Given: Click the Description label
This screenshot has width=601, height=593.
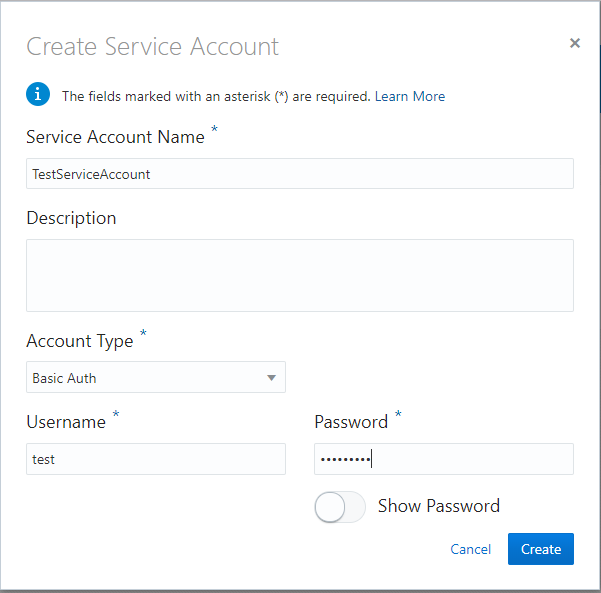Looking at the screenshot, I should pyautogui.click(x=71, y=218).
